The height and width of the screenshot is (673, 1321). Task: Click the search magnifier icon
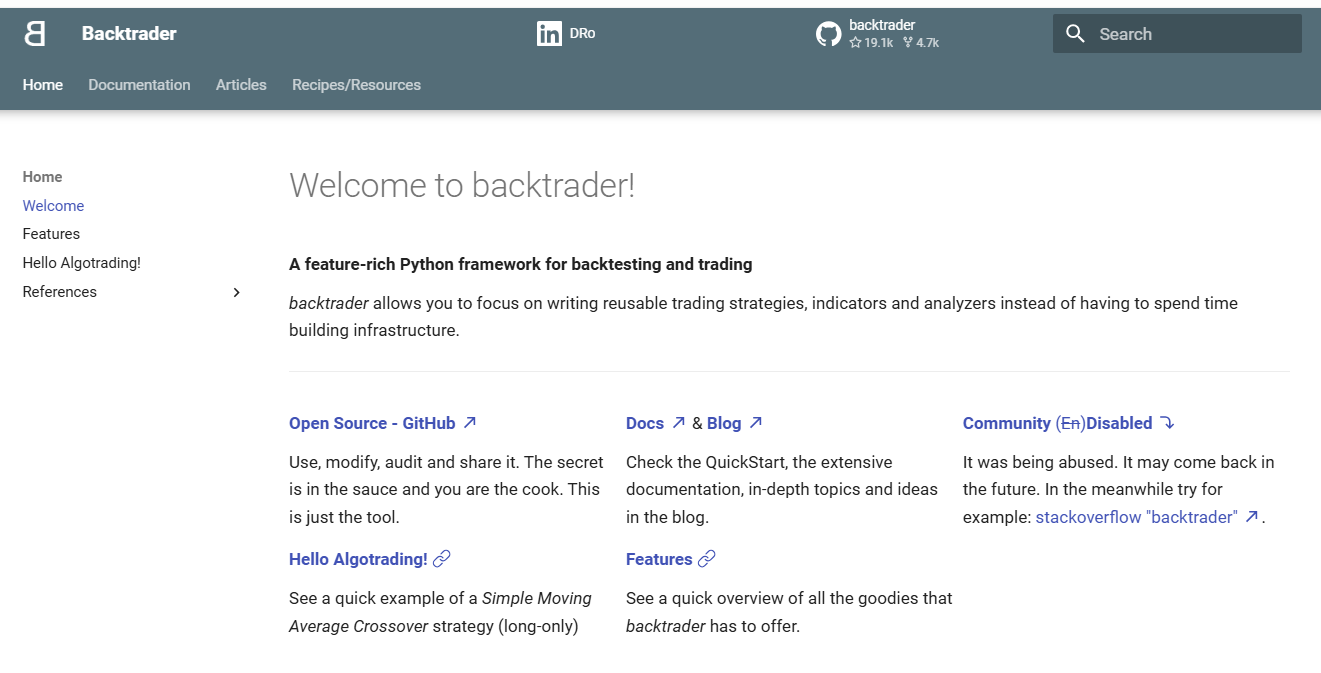coord(1075,34)
